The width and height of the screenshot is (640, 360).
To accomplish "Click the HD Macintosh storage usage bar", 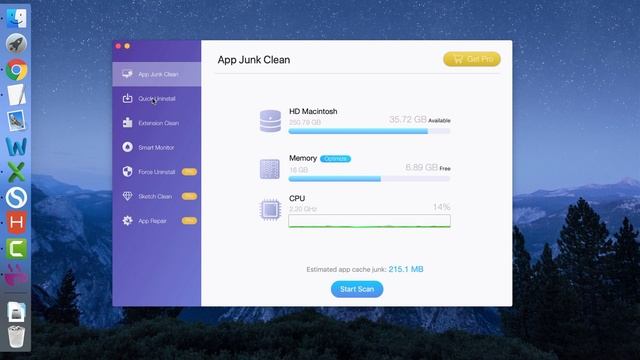I will (369, 131).
